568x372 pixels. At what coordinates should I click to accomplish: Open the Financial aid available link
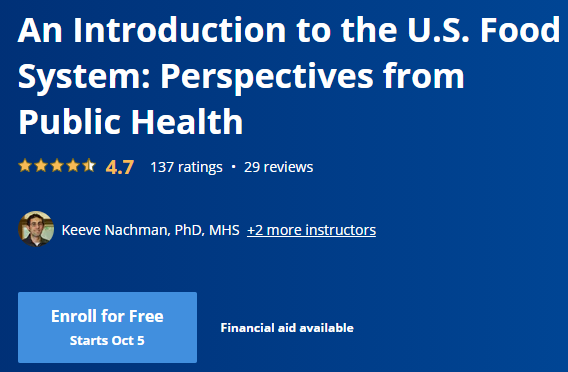(x=287, y=328)
